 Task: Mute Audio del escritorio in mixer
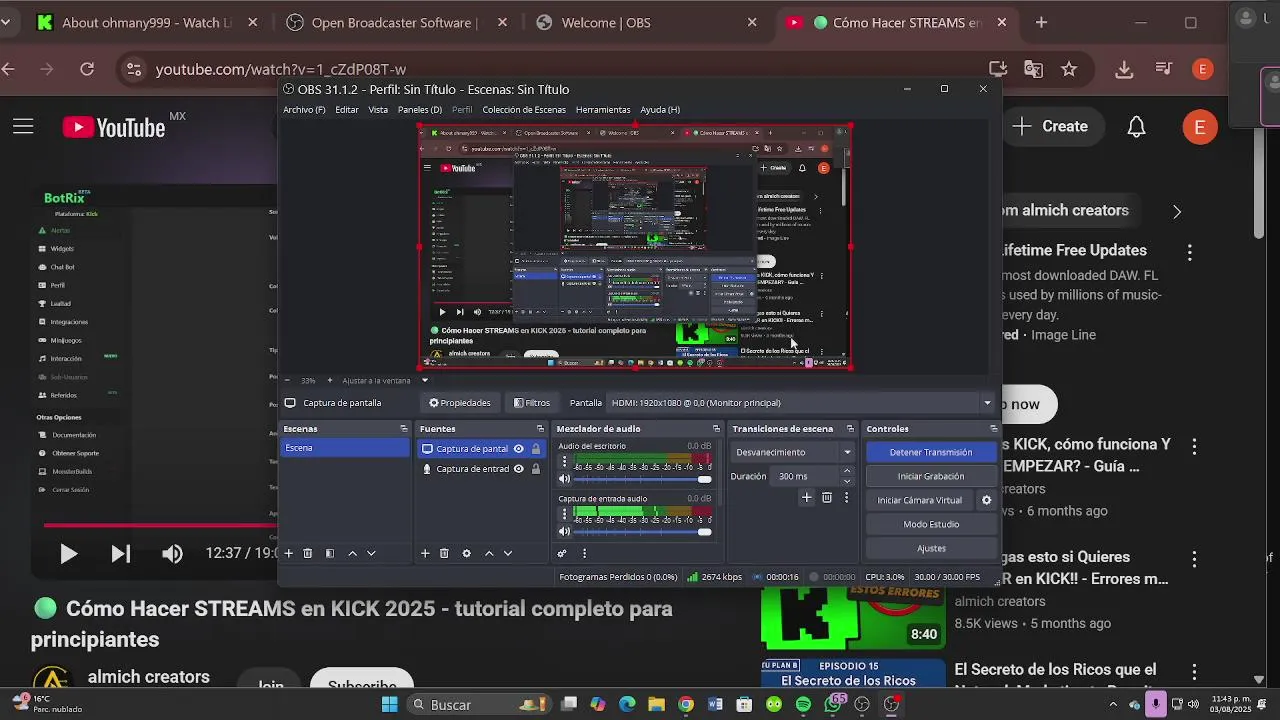(564, 479)
